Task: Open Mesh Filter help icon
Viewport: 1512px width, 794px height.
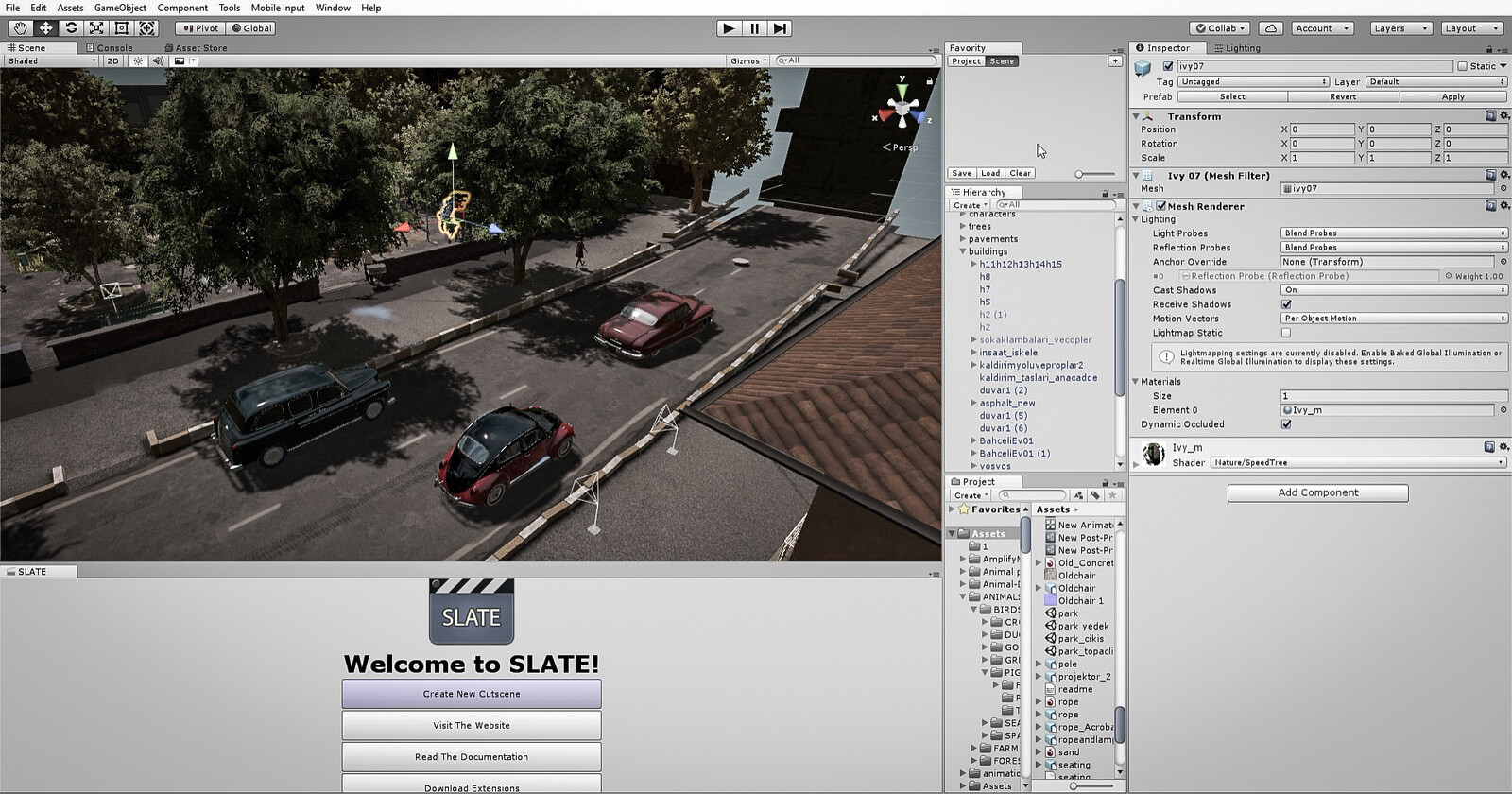Action: tap(1491, 175)
